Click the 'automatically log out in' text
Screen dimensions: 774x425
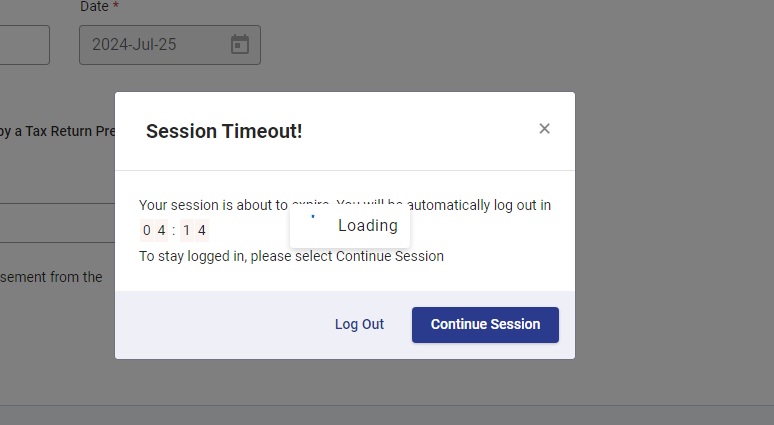(479, 205)
